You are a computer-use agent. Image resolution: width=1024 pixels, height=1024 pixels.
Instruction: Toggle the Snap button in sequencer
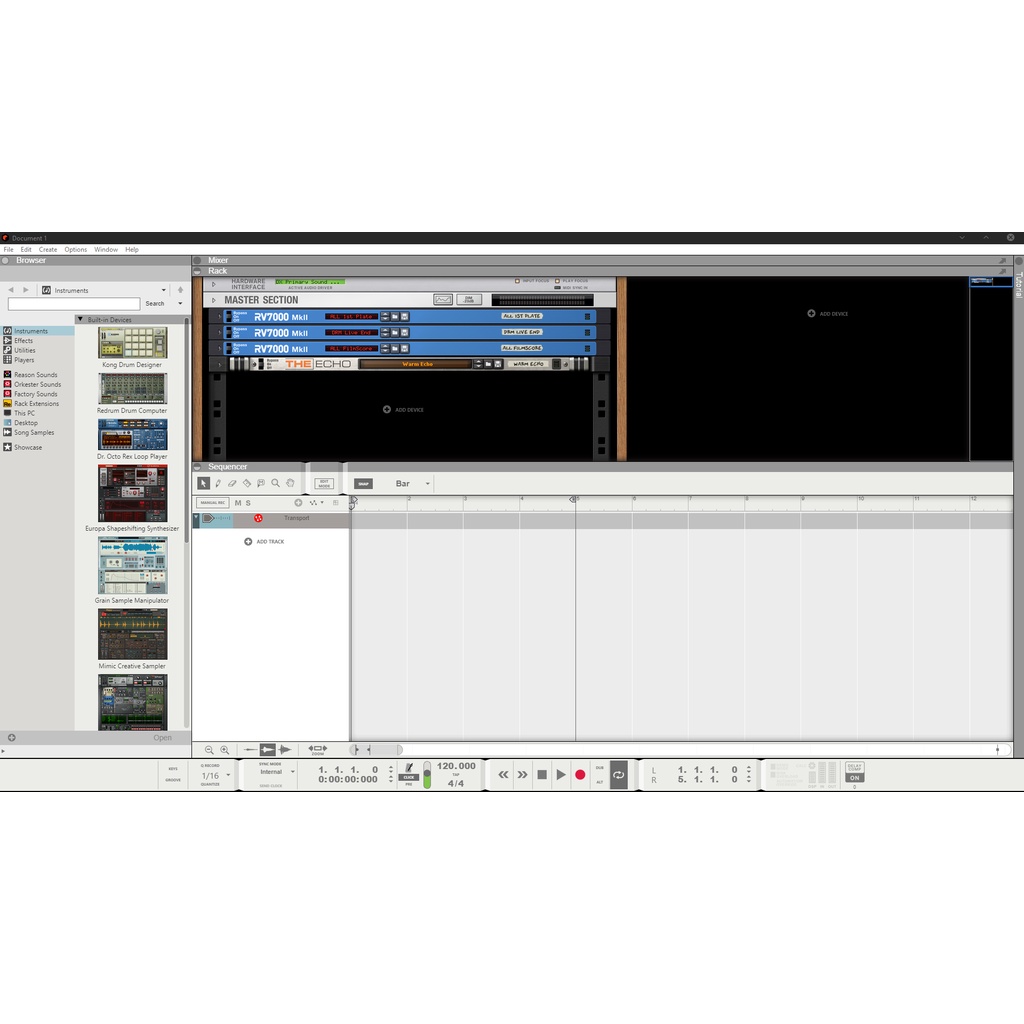coord(363,483)
